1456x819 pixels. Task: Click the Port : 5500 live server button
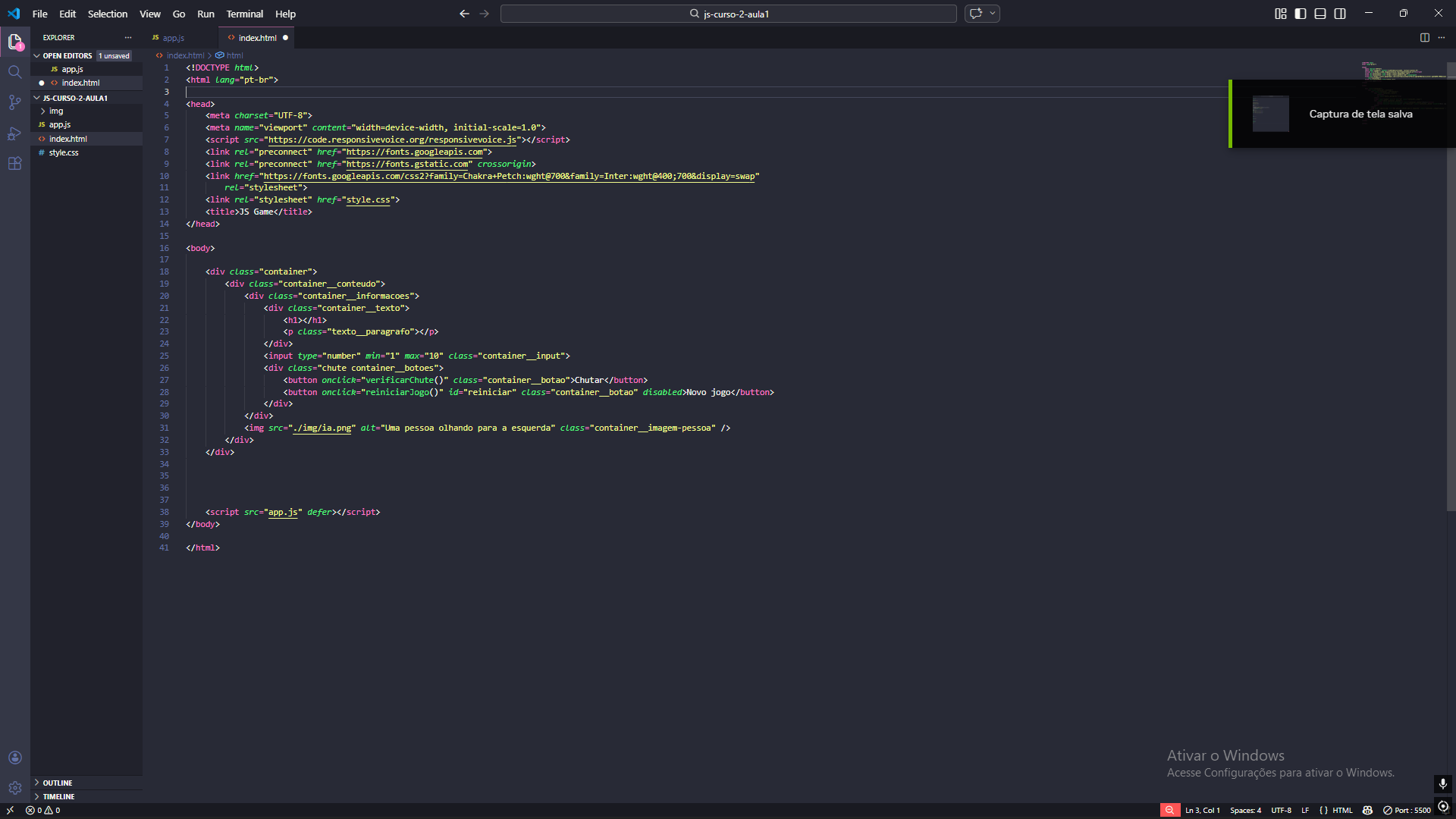click(x=1407, y=810)
